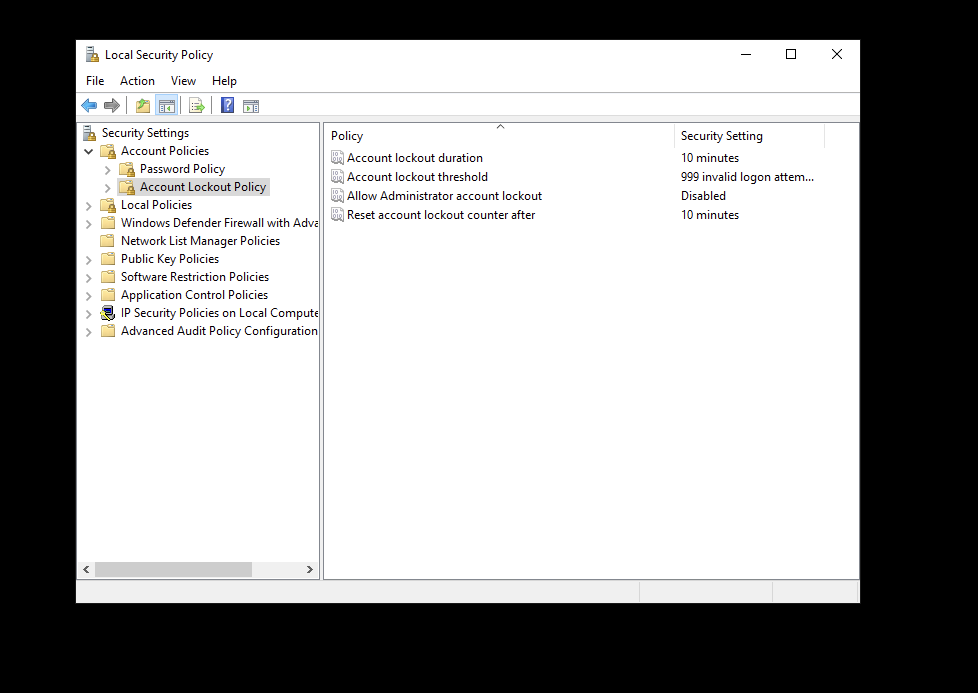Toggle the Show/Hide Console Tree icon
The height and width of the screenshot is (693, 978).
[167, 106]
